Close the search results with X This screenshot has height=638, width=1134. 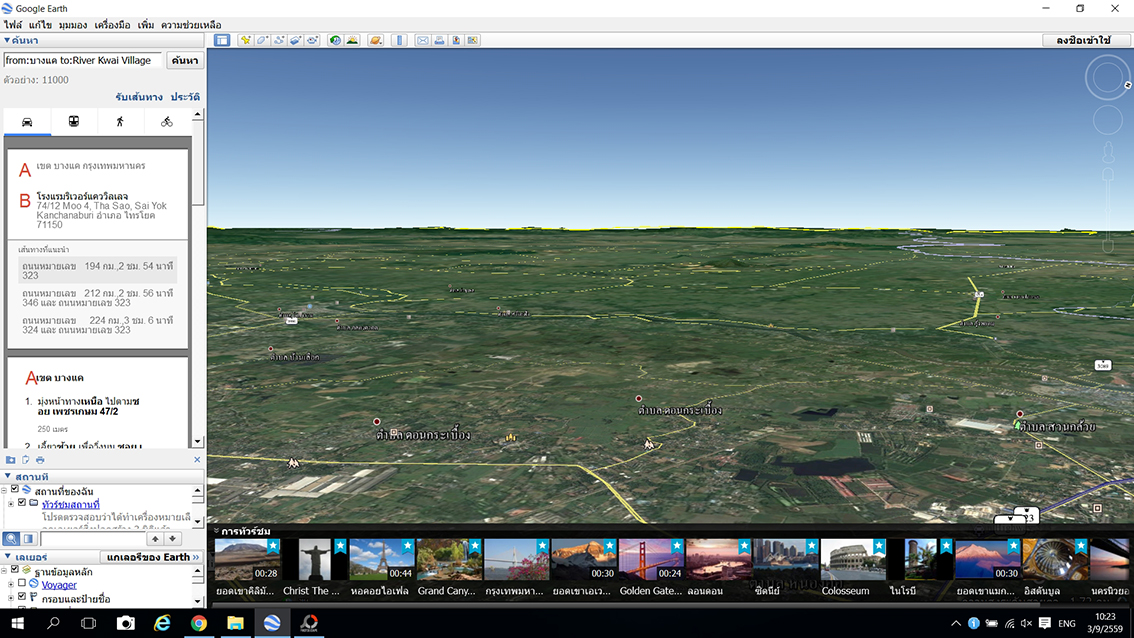[197, 459]
